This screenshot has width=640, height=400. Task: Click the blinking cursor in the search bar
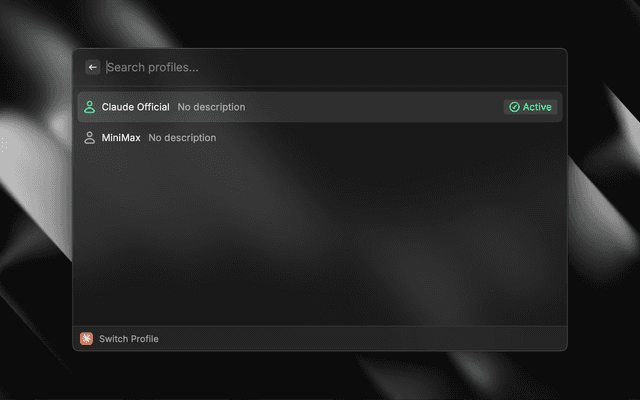click(107, 67)
